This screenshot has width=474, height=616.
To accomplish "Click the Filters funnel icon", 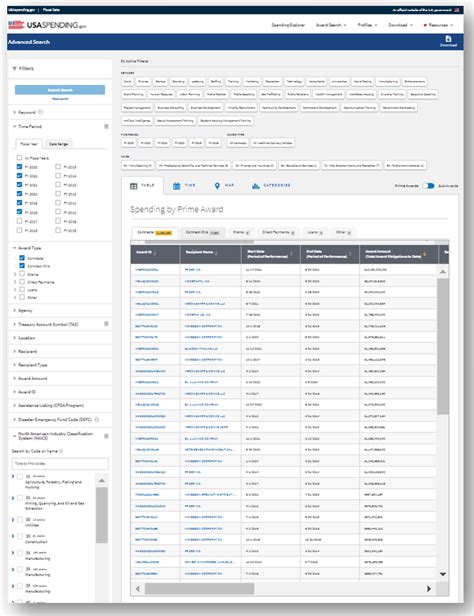I will (x=15, y=69).
